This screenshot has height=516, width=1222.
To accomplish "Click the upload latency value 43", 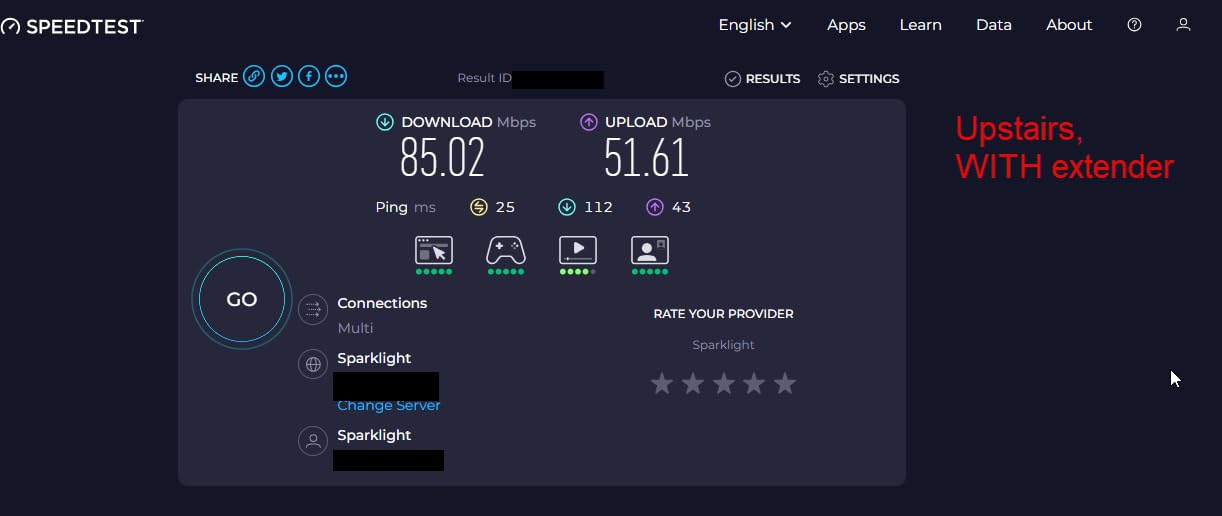I will [681, 207].
